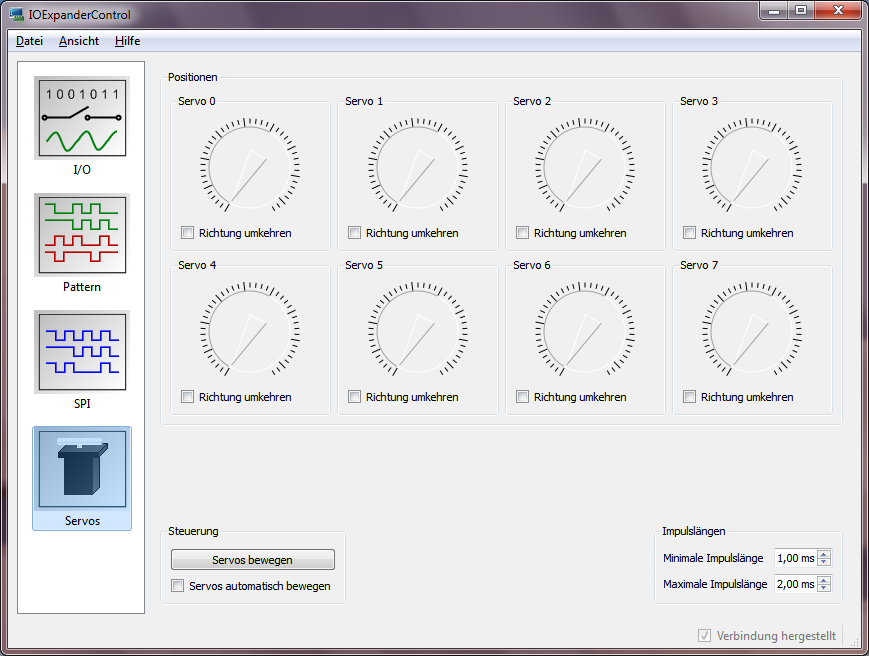The width and height of the screenshot is (869, 656).
Task: Minimize the IOExpanderControl window
Action: click(x=774, y=11)
